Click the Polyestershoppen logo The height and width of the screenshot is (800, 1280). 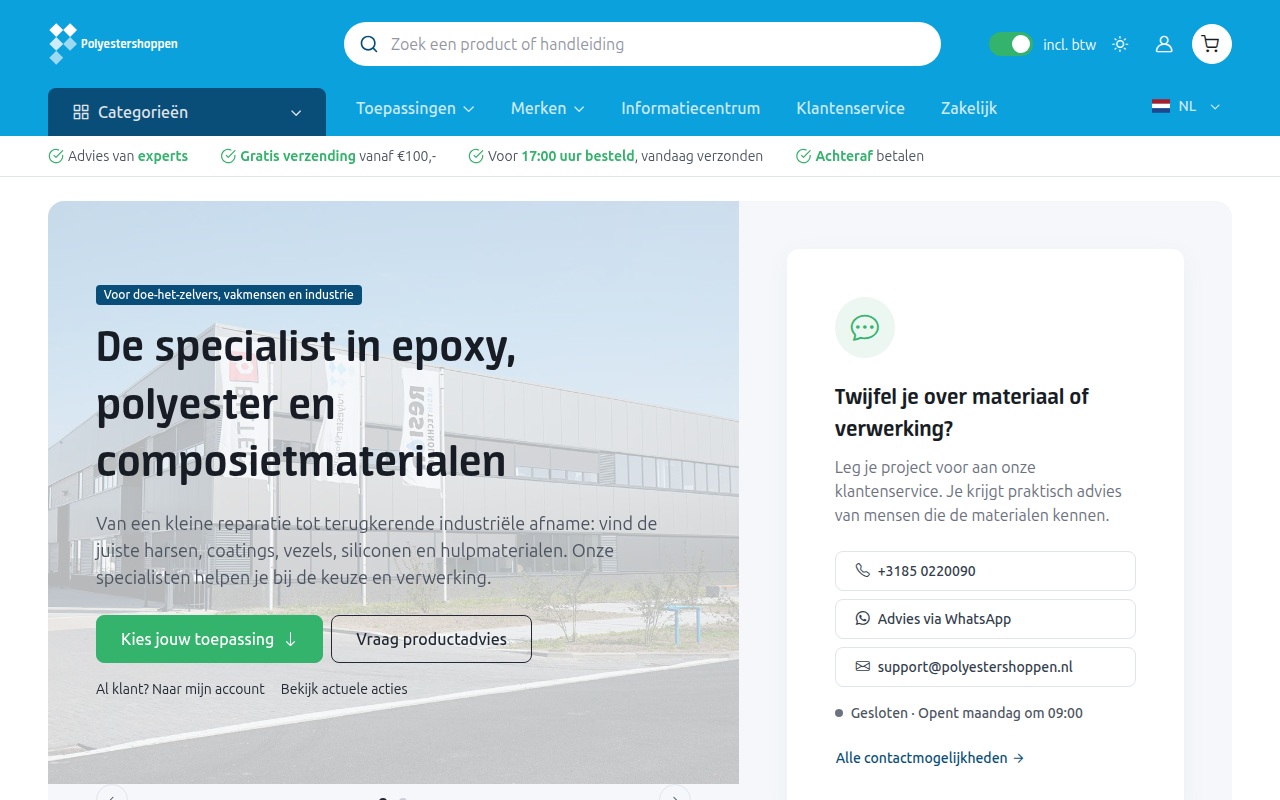click(x=113, y=44)
